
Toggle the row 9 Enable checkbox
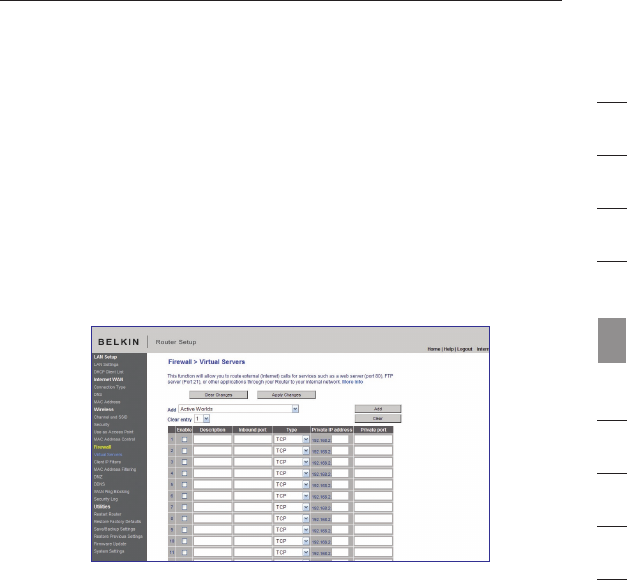(184, 530)
